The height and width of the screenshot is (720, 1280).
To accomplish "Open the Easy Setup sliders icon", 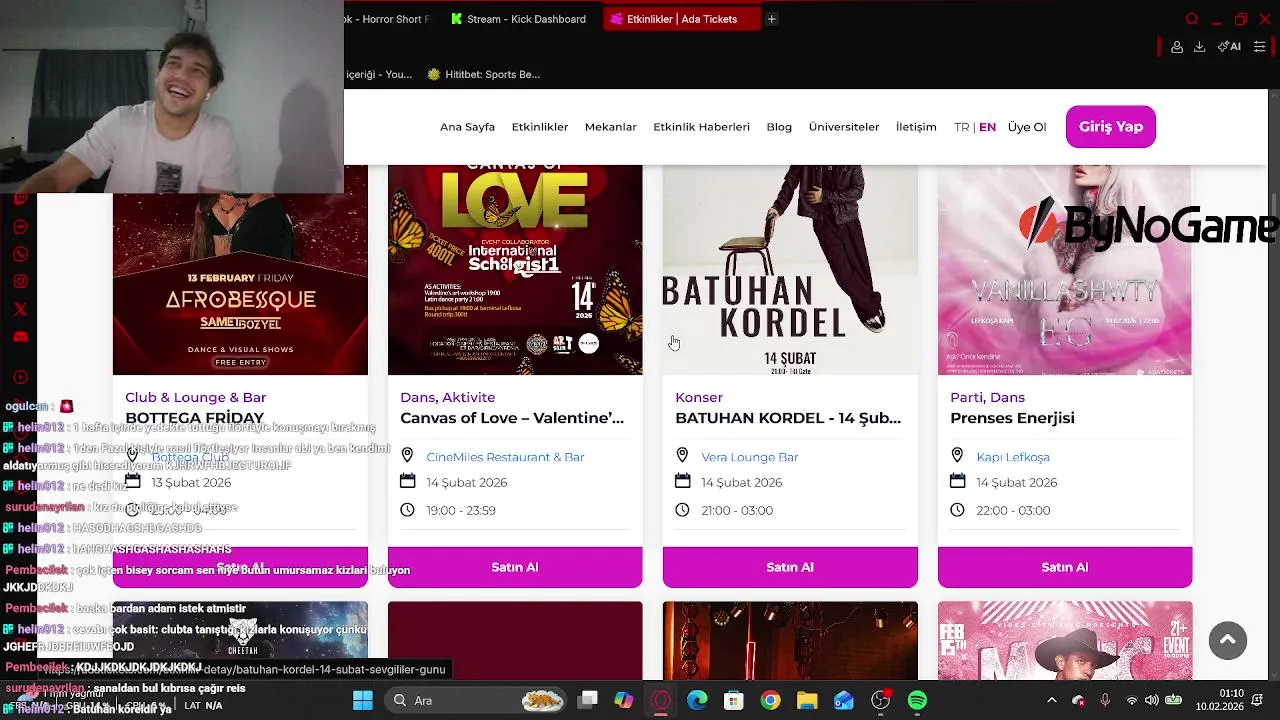I will tap(1259, 47).
